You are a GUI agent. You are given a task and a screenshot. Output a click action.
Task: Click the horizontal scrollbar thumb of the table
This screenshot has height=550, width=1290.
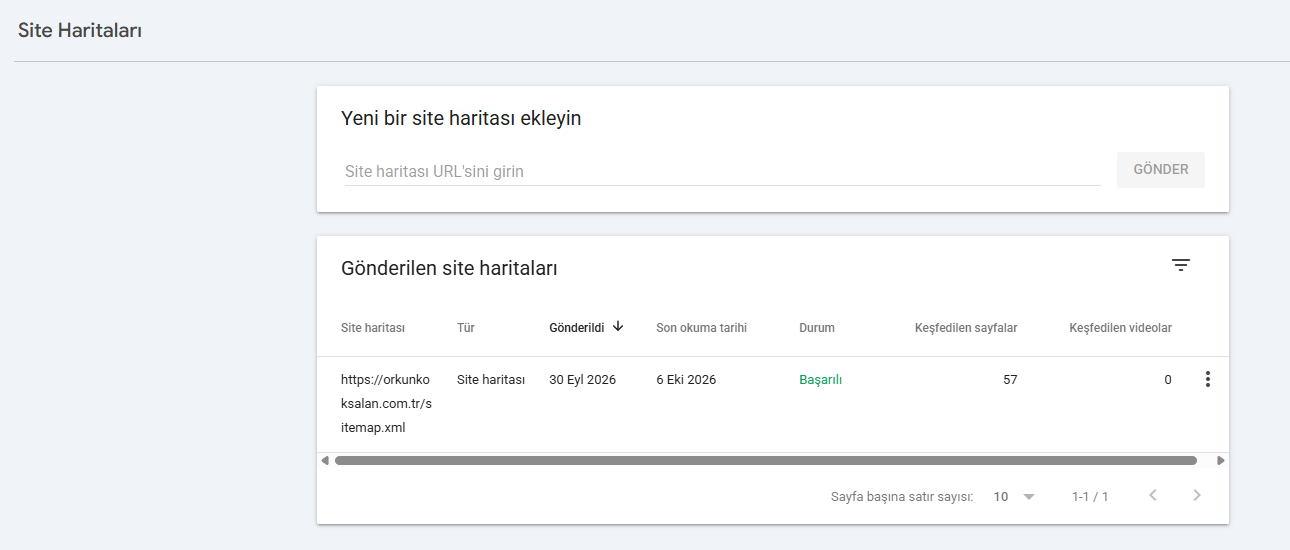click(766, 461)
